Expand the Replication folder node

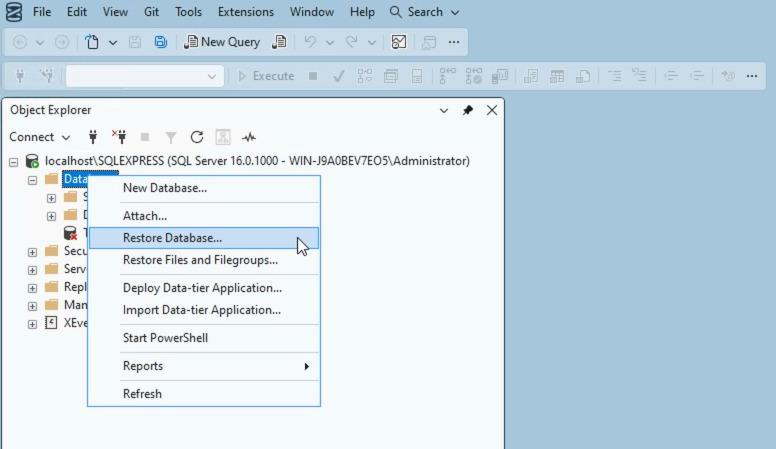pyautogui.click(x=32, y=288)
